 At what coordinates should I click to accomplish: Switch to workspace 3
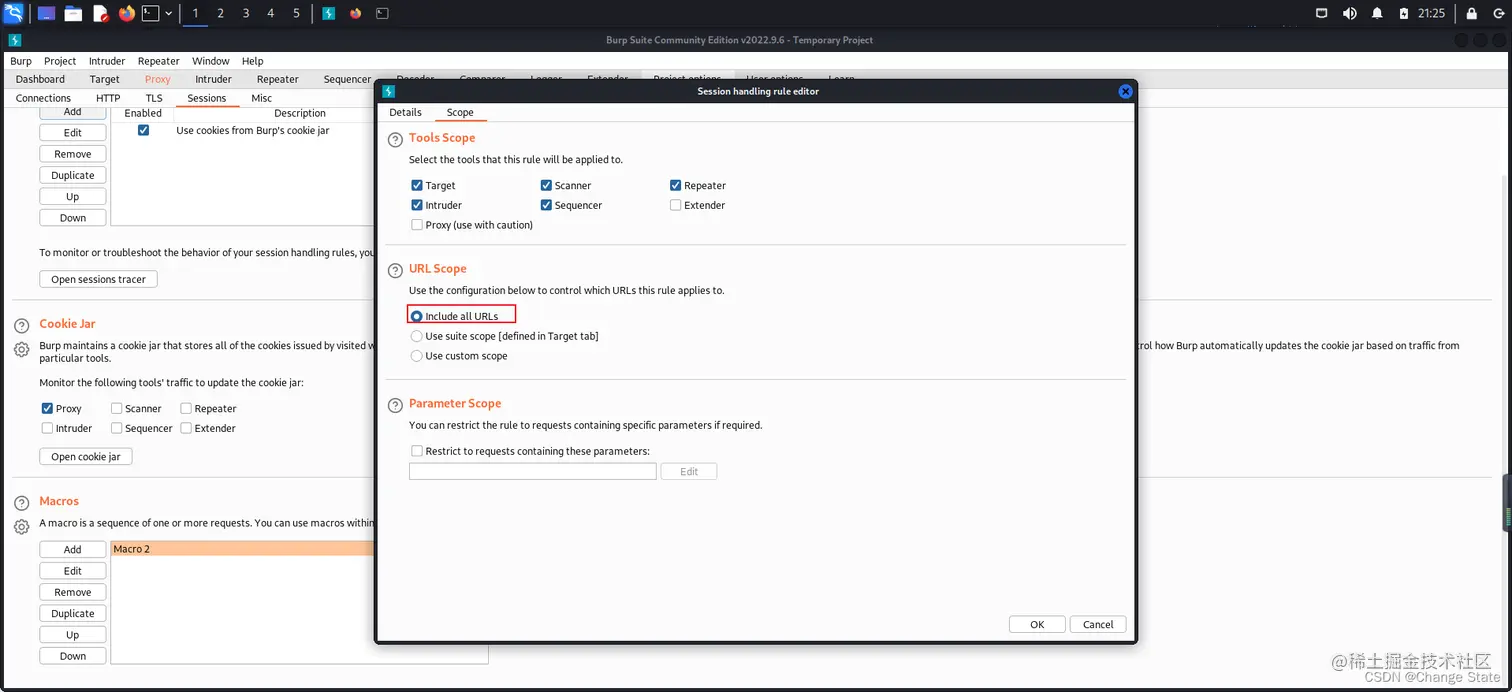[245, 13]
